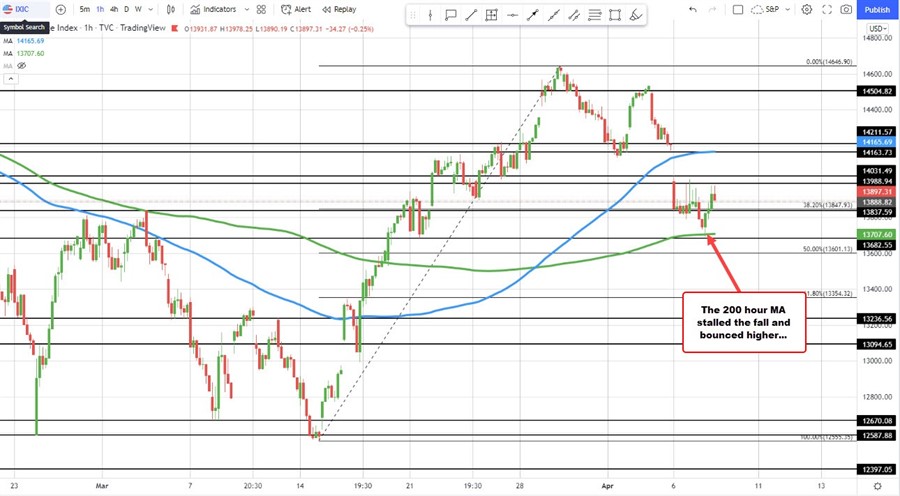
Task: Select the blue MA 14165.69 legend
Action: 24,41
